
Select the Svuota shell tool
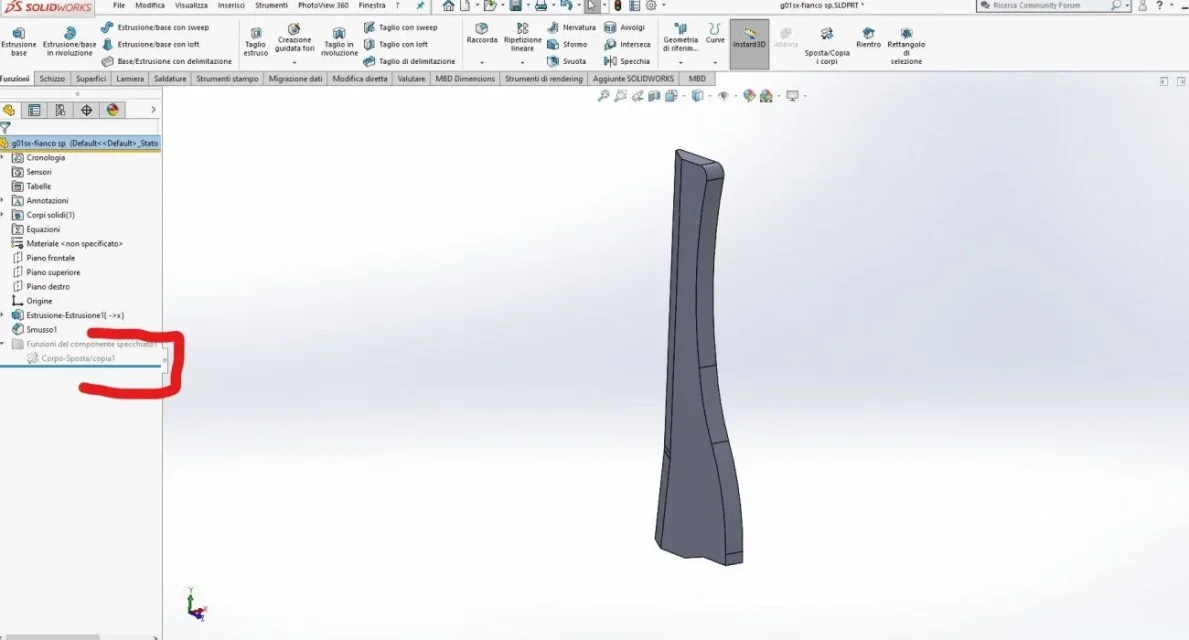coord(566,61)
